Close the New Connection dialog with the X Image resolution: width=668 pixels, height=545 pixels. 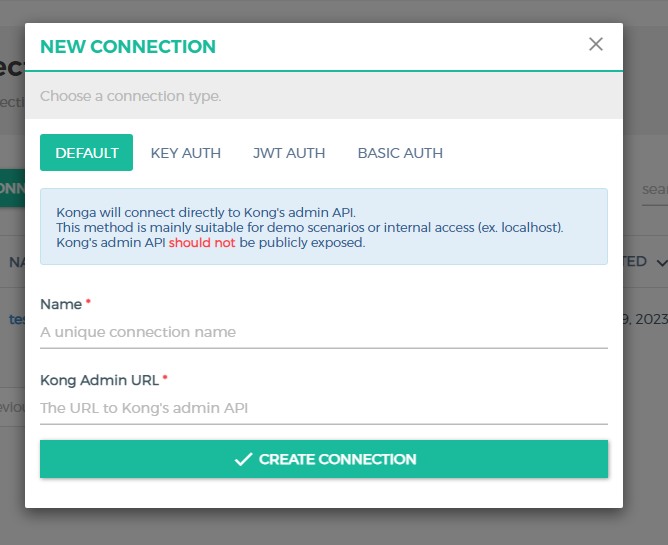tap(596, 44)
